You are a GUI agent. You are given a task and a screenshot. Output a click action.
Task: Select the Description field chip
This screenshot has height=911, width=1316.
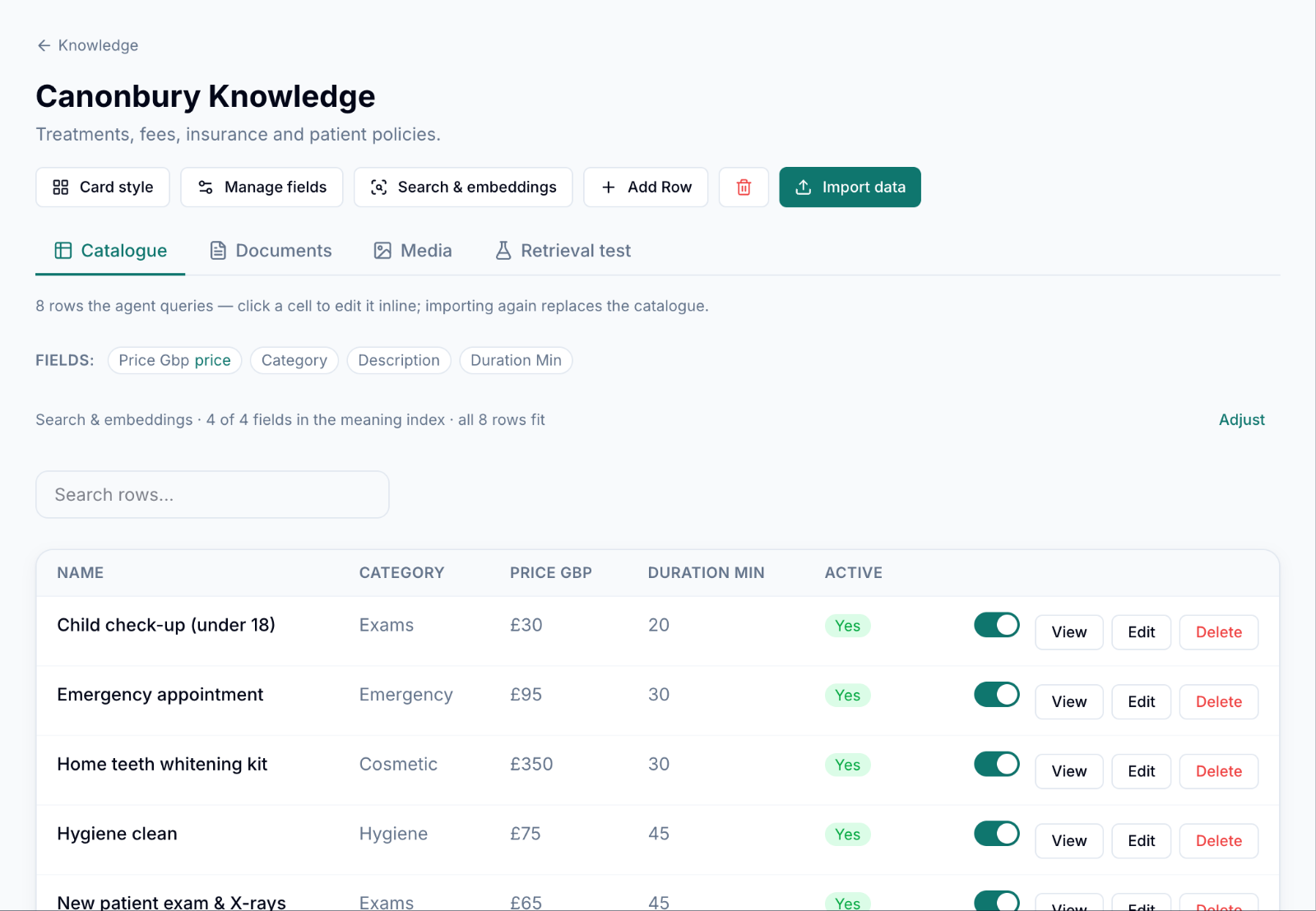(x=399, y=360)
